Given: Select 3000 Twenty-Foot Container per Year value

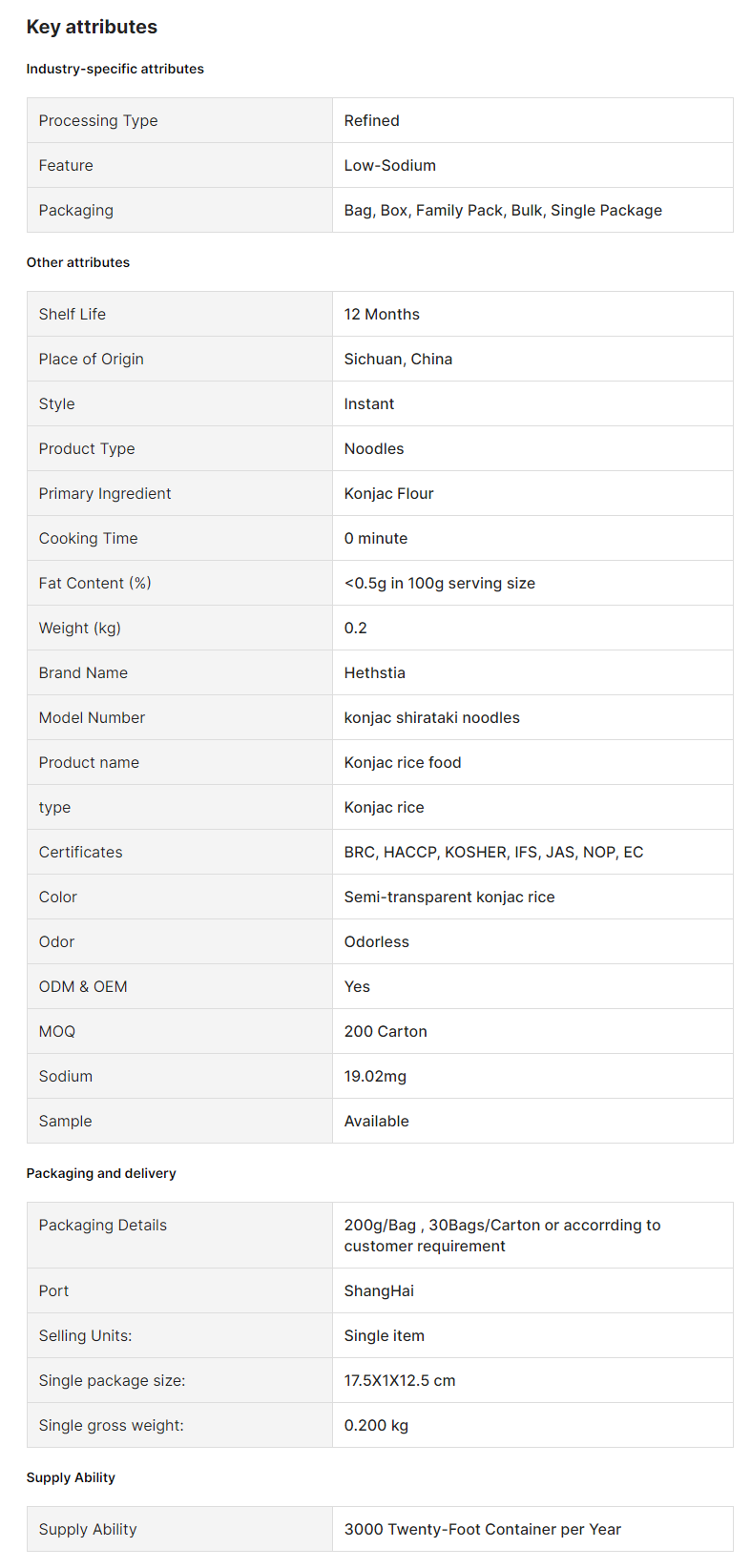Looking at the screenshot, I should tap(482, 1529).
